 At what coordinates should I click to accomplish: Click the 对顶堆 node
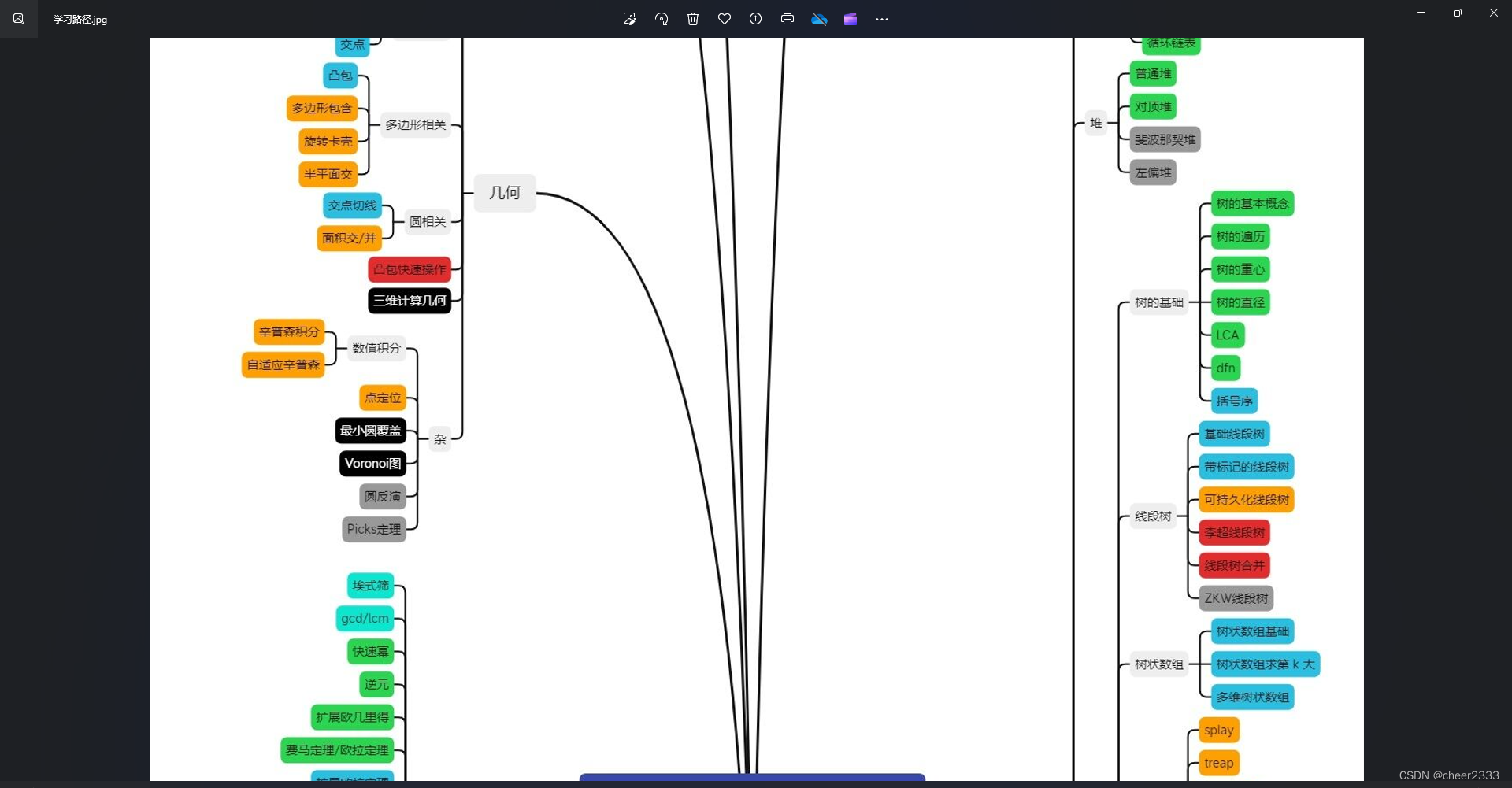[x=1153, y=106]
